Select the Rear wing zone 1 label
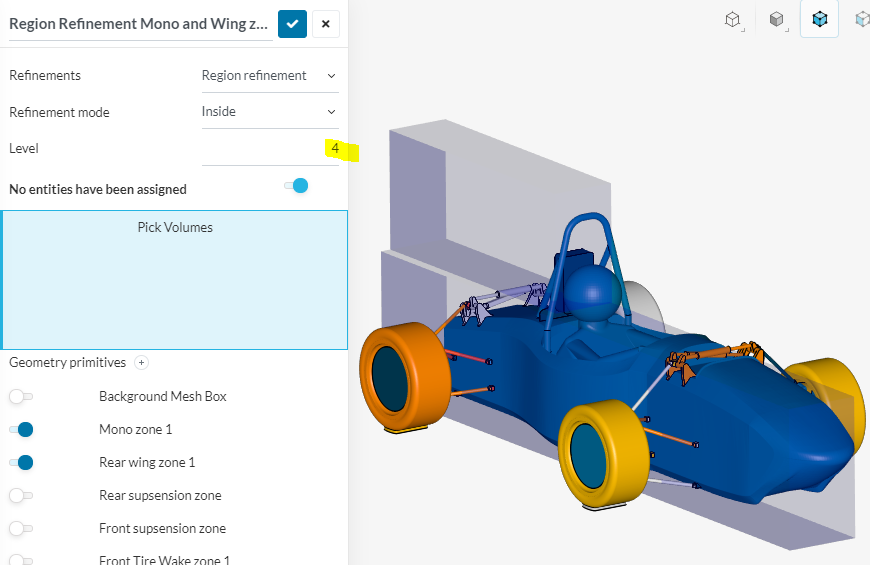This screenshot has width=870, height=565. tap(147, 463)
